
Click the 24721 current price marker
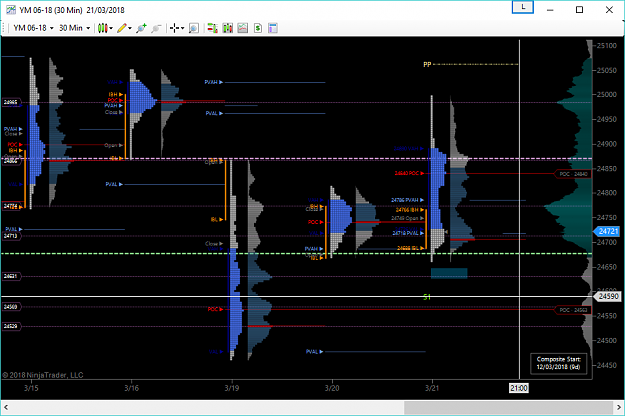click(x=607, y=232)
